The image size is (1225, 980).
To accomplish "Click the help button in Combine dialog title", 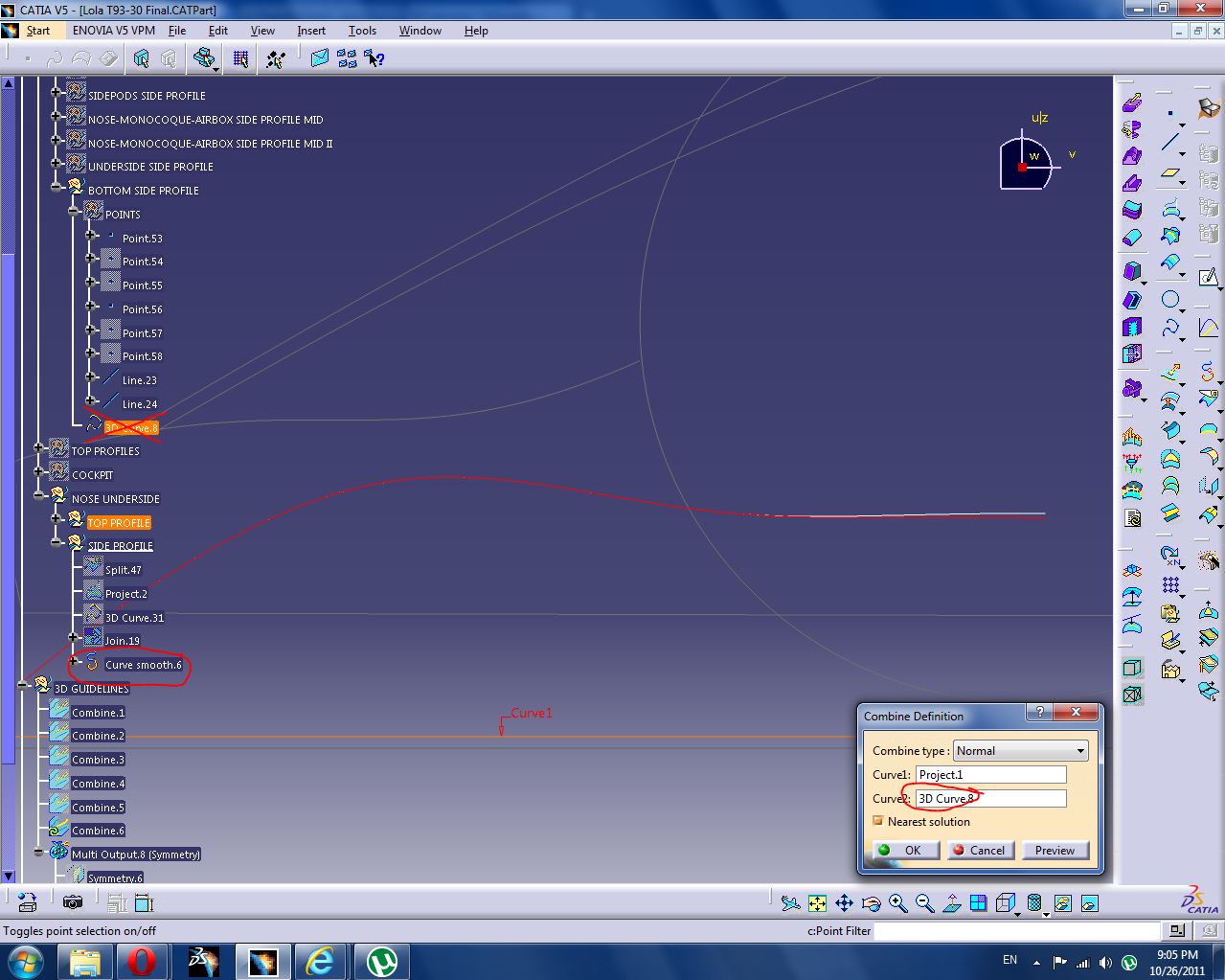I will 1039,712.
